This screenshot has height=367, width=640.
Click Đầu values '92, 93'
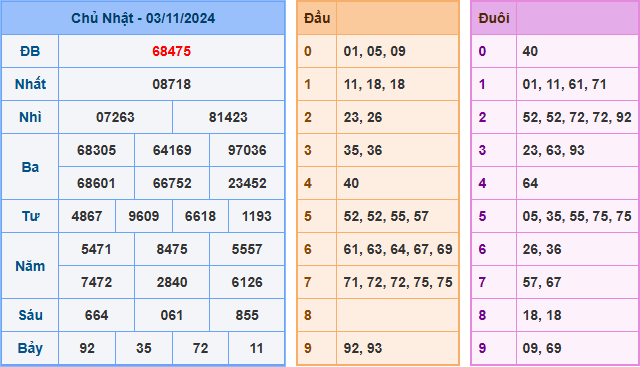[x=363, y=349]
